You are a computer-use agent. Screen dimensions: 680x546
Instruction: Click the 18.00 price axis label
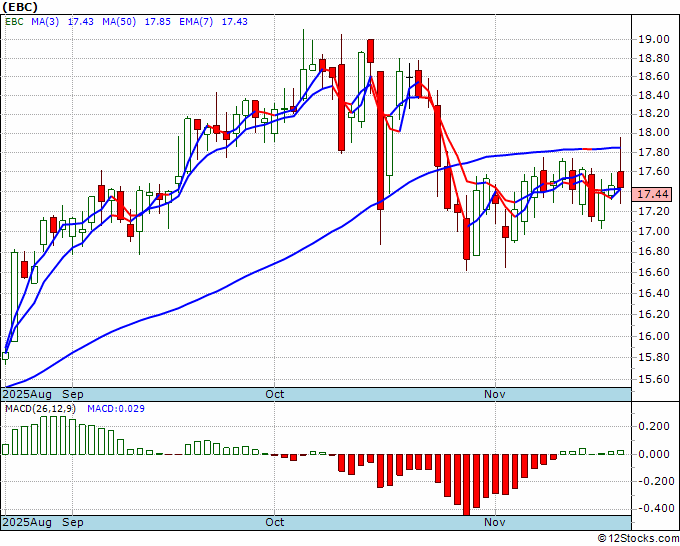click(x=654, y=133)
